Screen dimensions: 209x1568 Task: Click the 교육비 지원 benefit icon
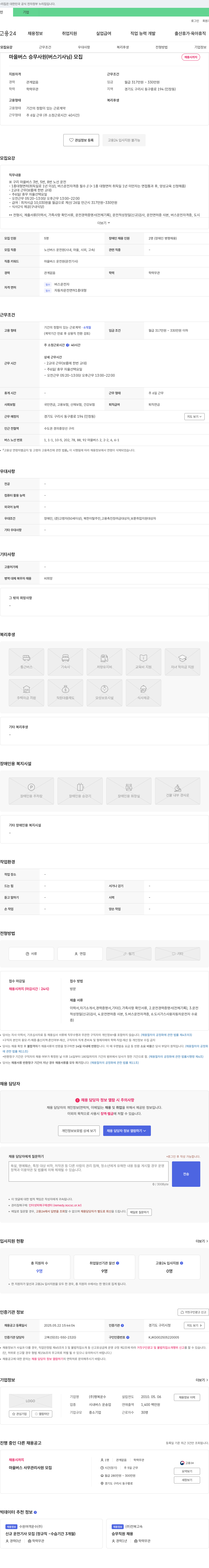143,662
